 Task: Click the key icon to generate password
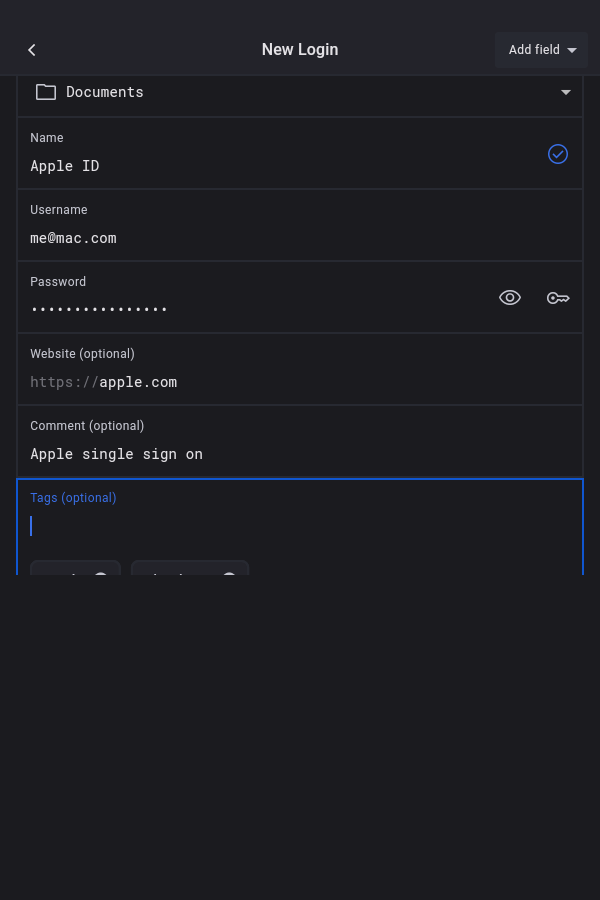pyautogui.click(x=558, y=298)
